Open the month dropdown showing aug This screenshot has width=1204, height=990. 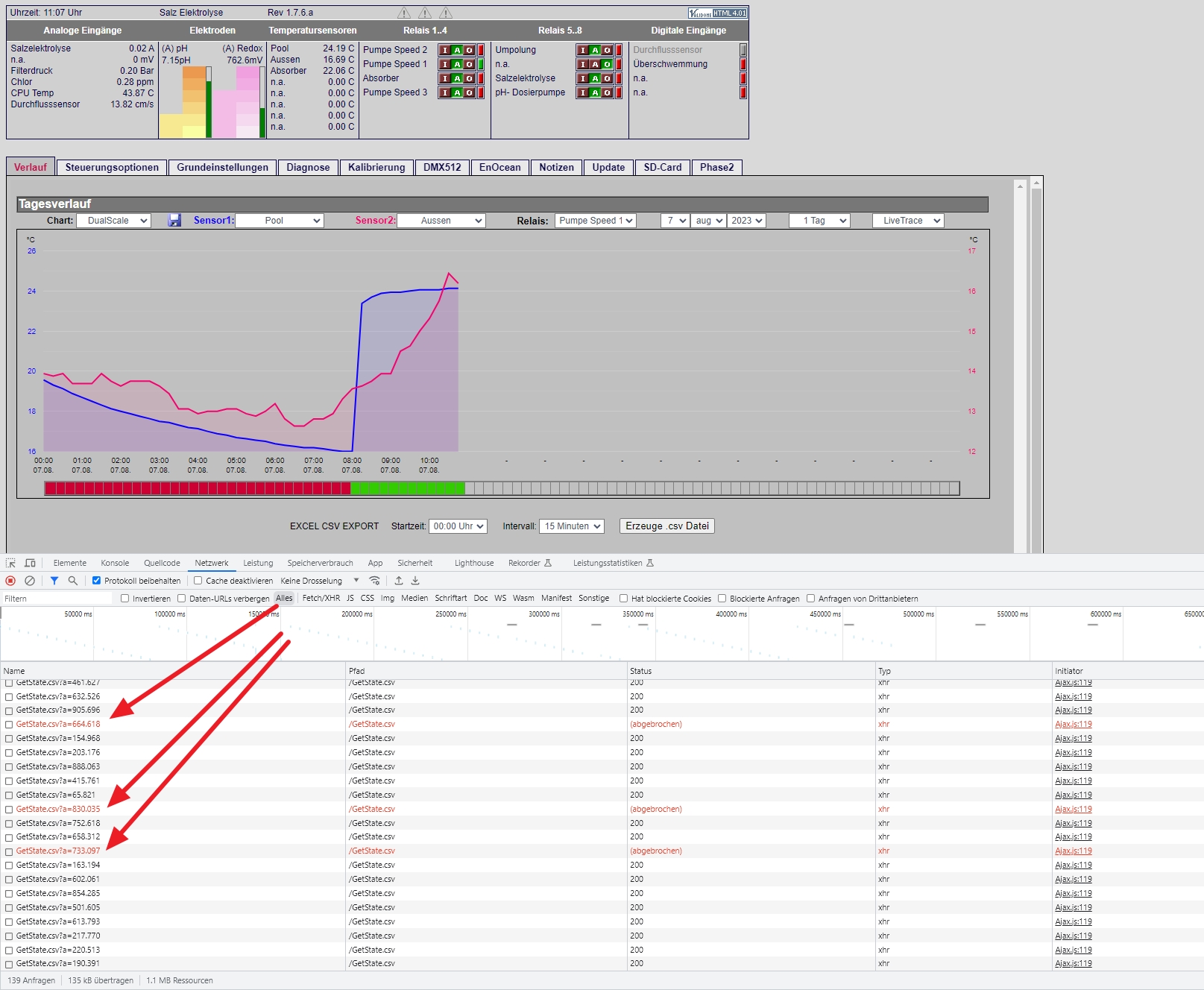[707, 221]
